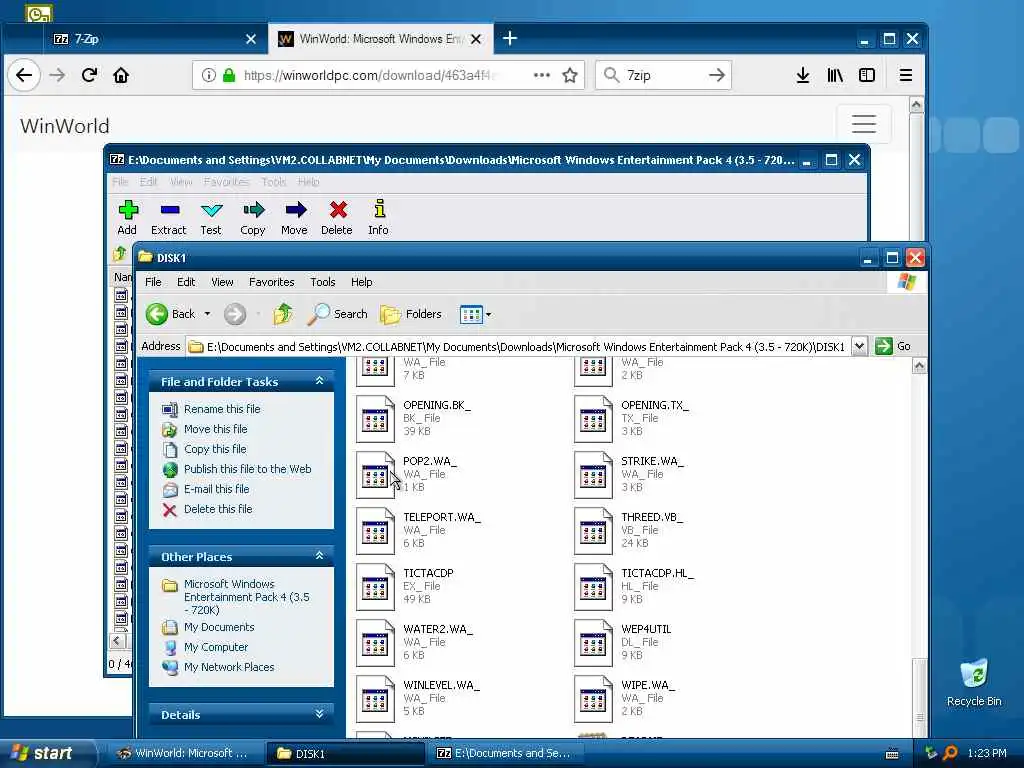Screen dimensions: 1024x768
Task: Open My Documents from Other Places
Action: [x=219, y=627]
